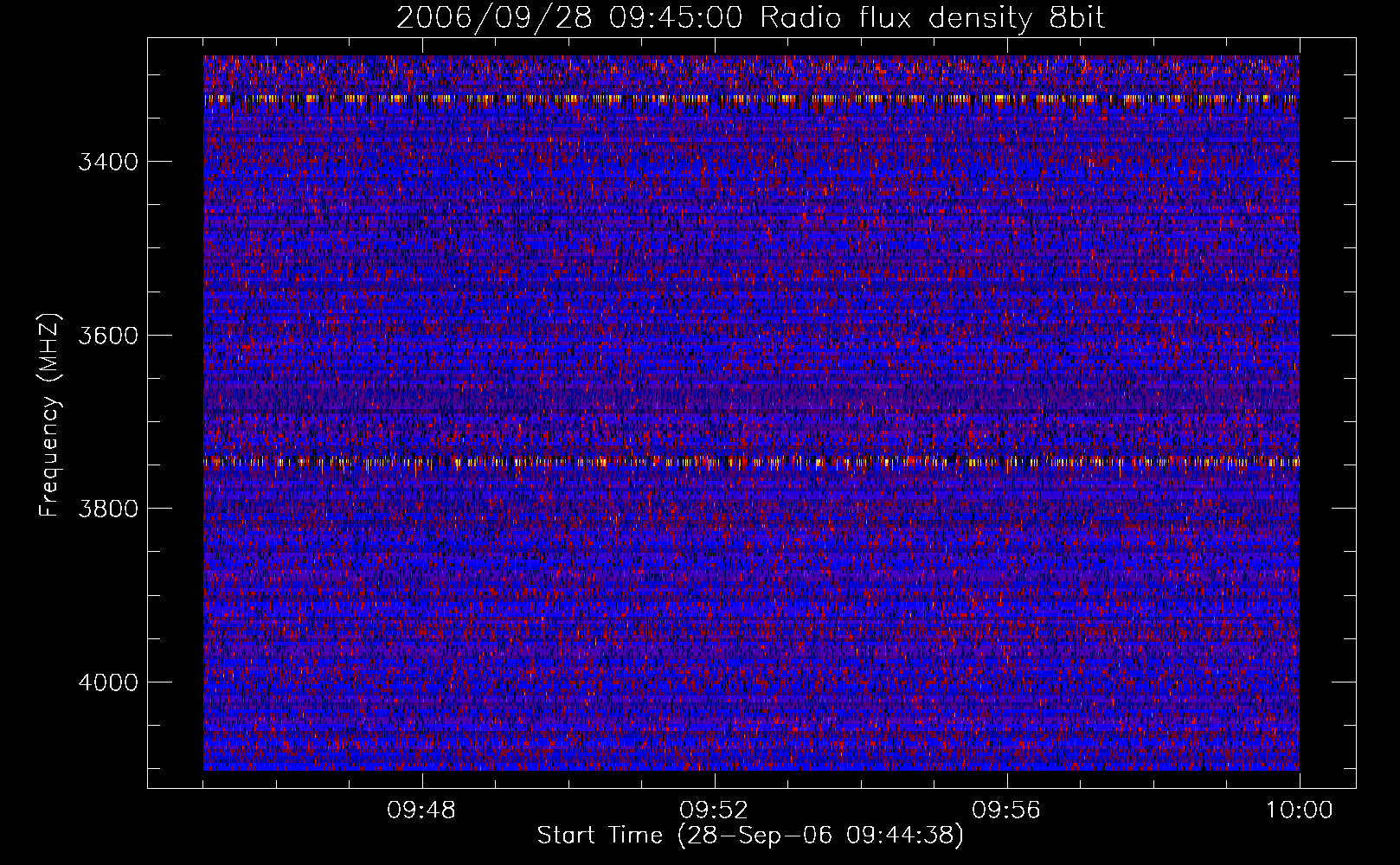Click the 3400 frequency tick label
The width and height of the screenshot is (1400, 865).
[x=108, y=162]
